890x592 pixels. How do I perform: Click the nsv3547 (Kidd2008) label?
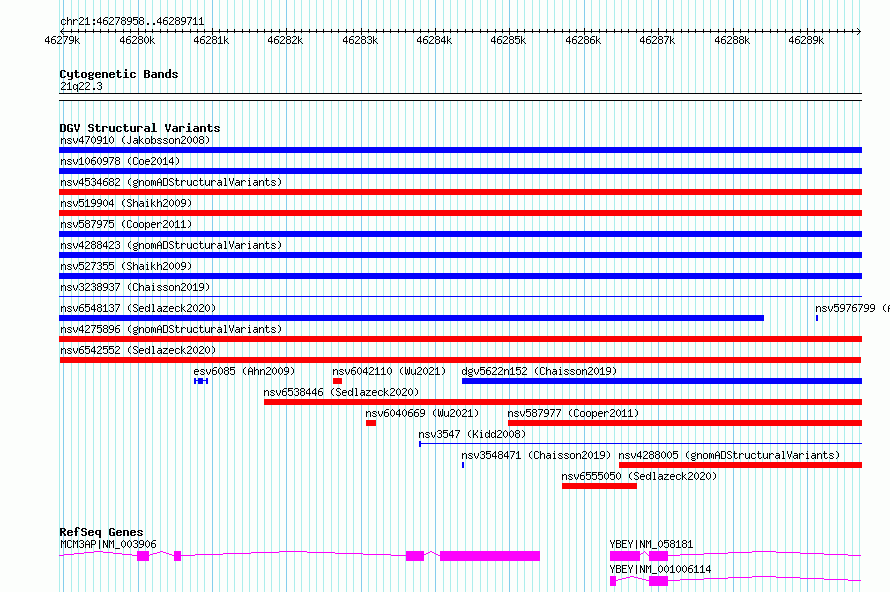pyautogui.click(x=472, y=434)
